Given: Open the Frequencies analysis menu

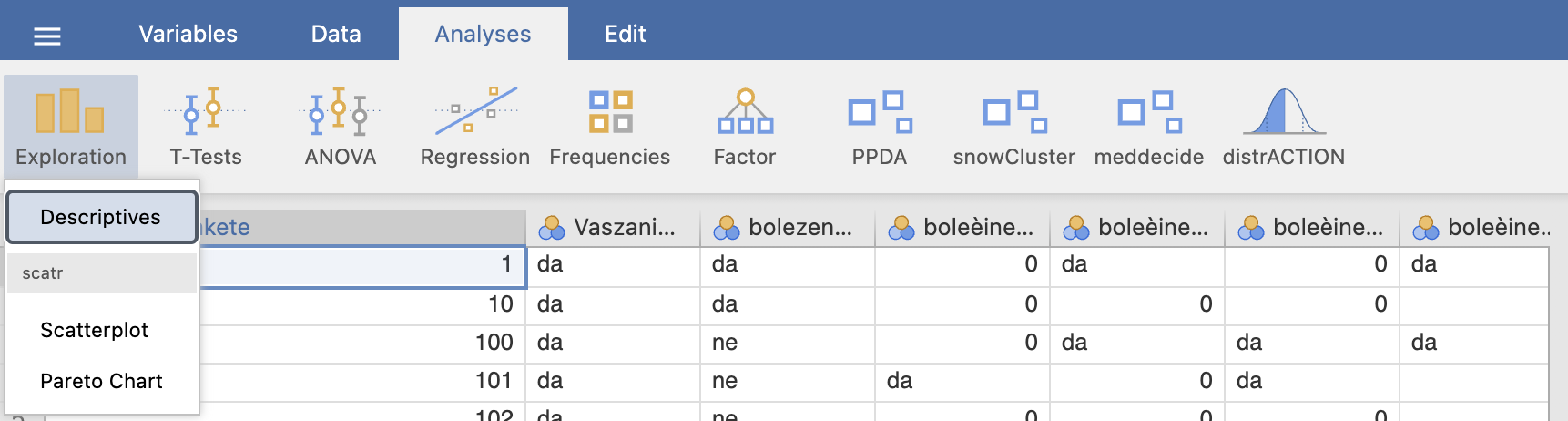Looking at the screenshot, I should 610,127.
